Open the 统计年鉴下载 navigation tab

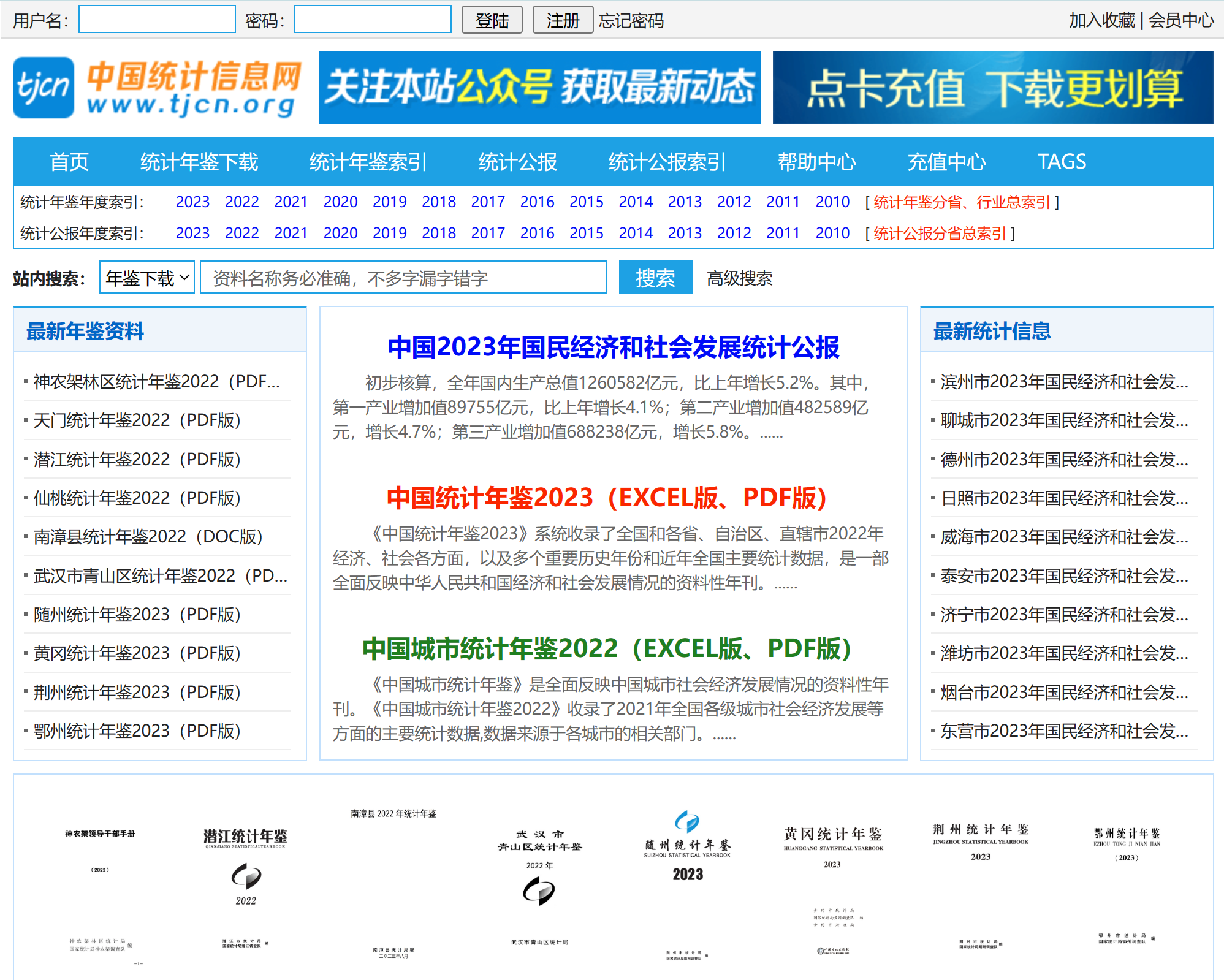pyautogui.click(x=199, y=162)
